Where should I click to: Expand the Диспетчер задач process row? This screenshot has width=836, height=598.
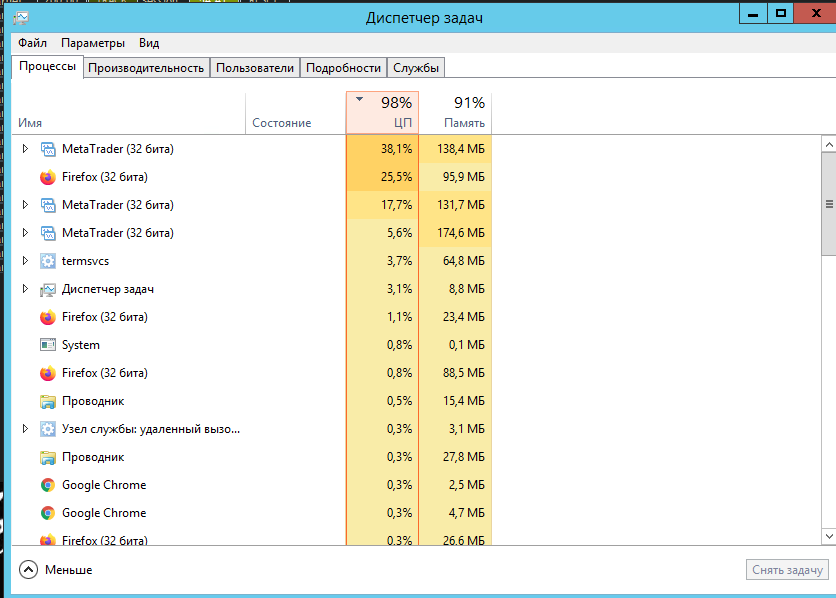click(x=25, y=289)
